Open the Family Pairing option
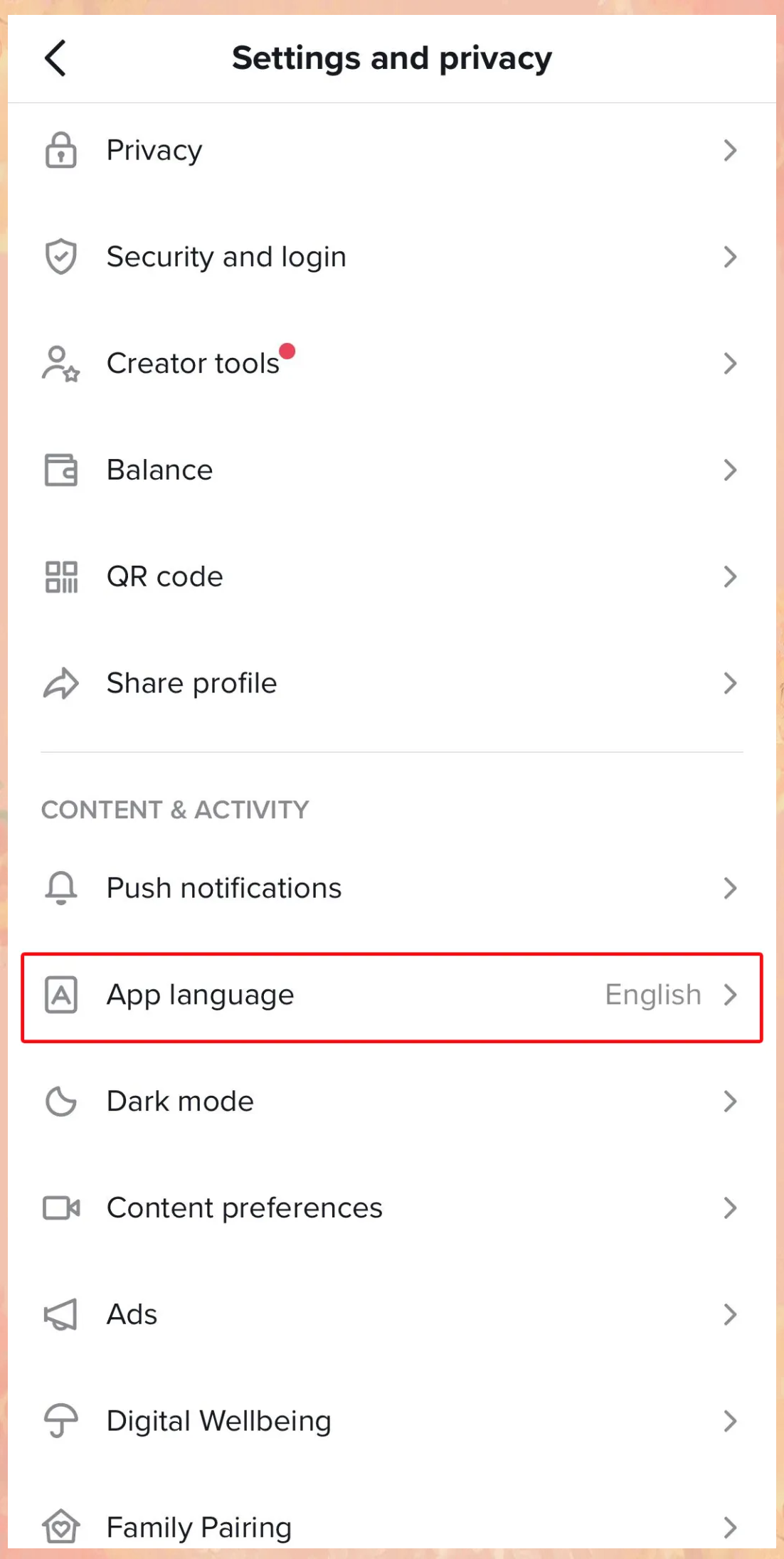This screenshot has height=1559, width=784. (x=392, y=1527)
